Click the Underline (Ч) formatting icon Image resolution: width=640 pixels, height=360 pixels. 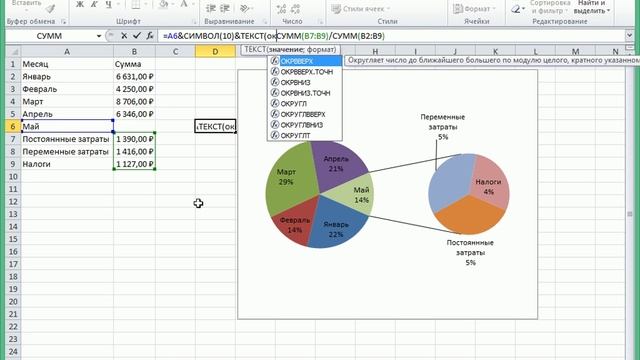108,5
